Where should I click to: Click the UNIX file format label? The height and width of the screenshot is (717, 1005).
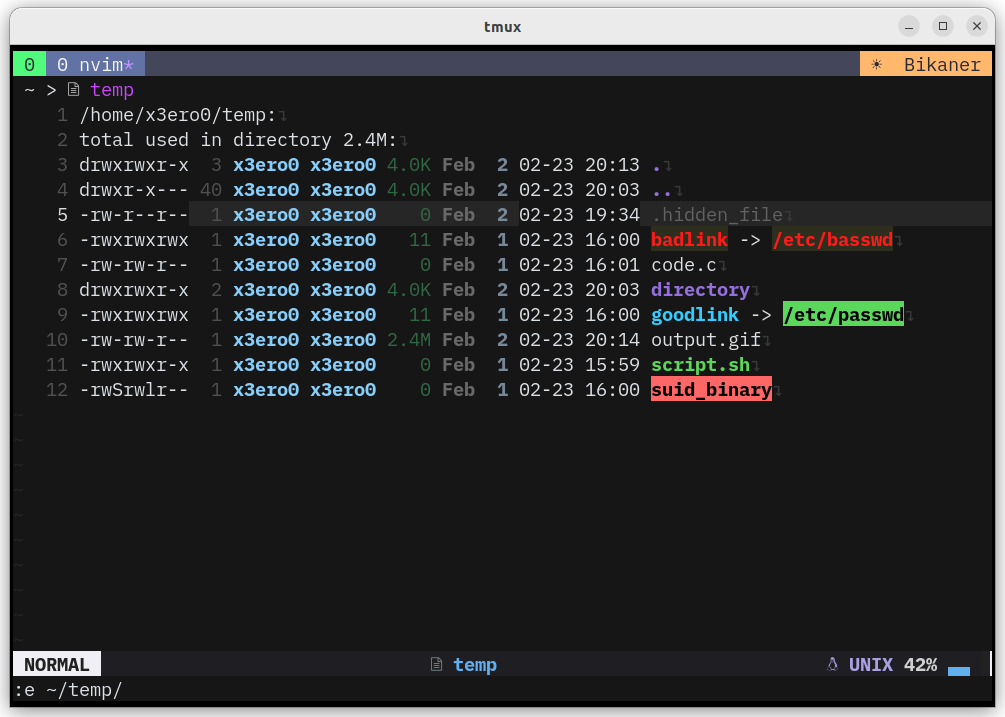point(871,664)
